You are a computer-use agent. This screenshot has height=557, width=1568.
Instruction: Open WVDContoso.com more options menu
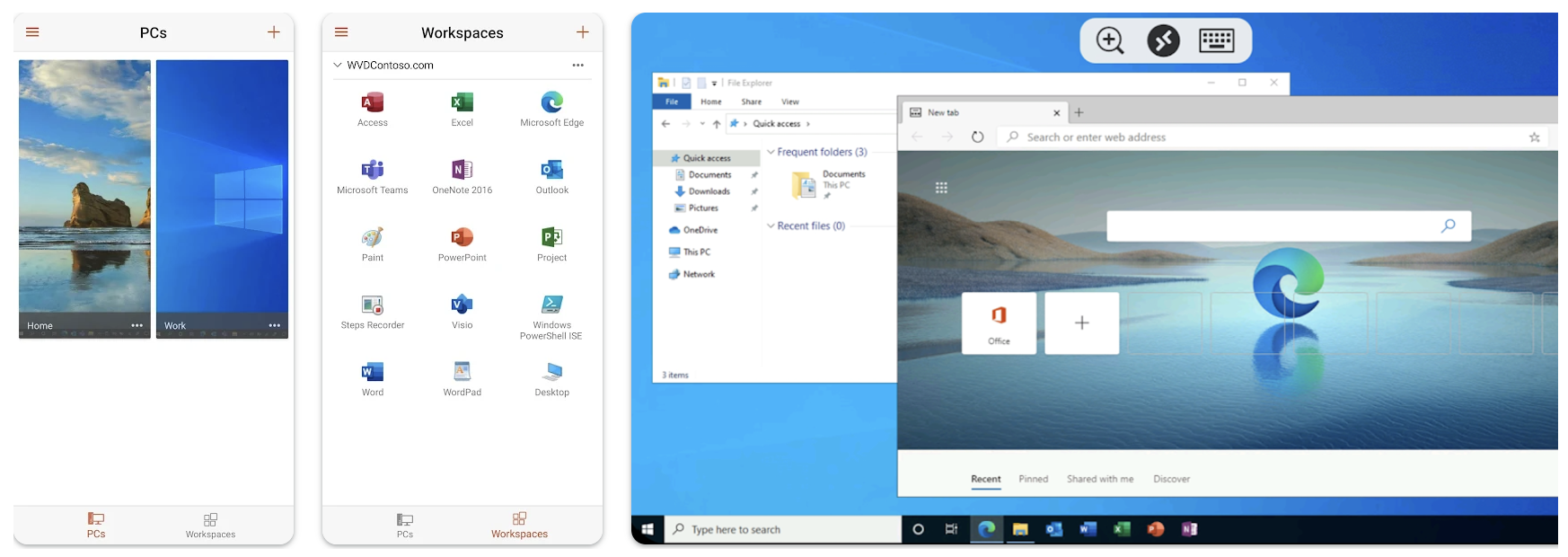tap(578, 65)
